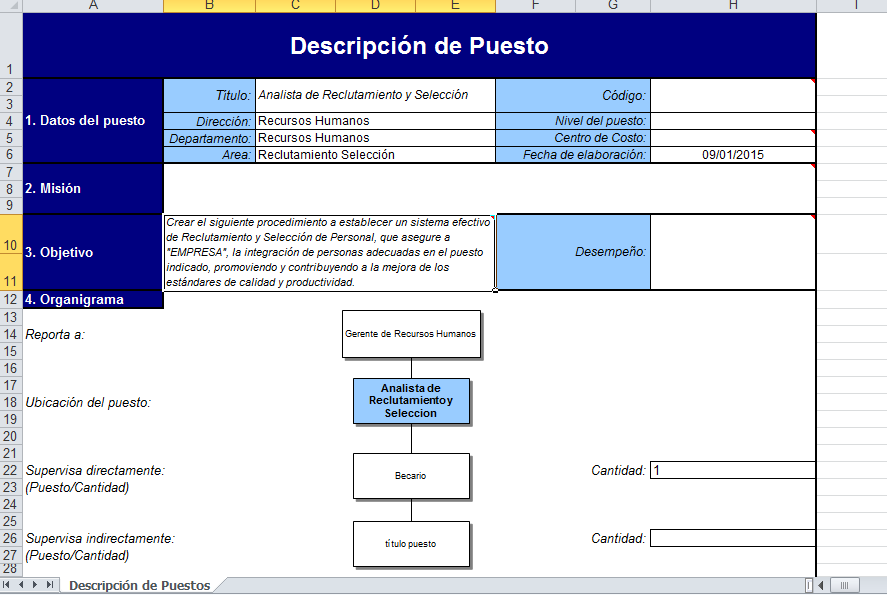Click the Descripción de Puesto title cell
Image resolution: width=888 pixels, height=596 pixels.
pos(419,45)
